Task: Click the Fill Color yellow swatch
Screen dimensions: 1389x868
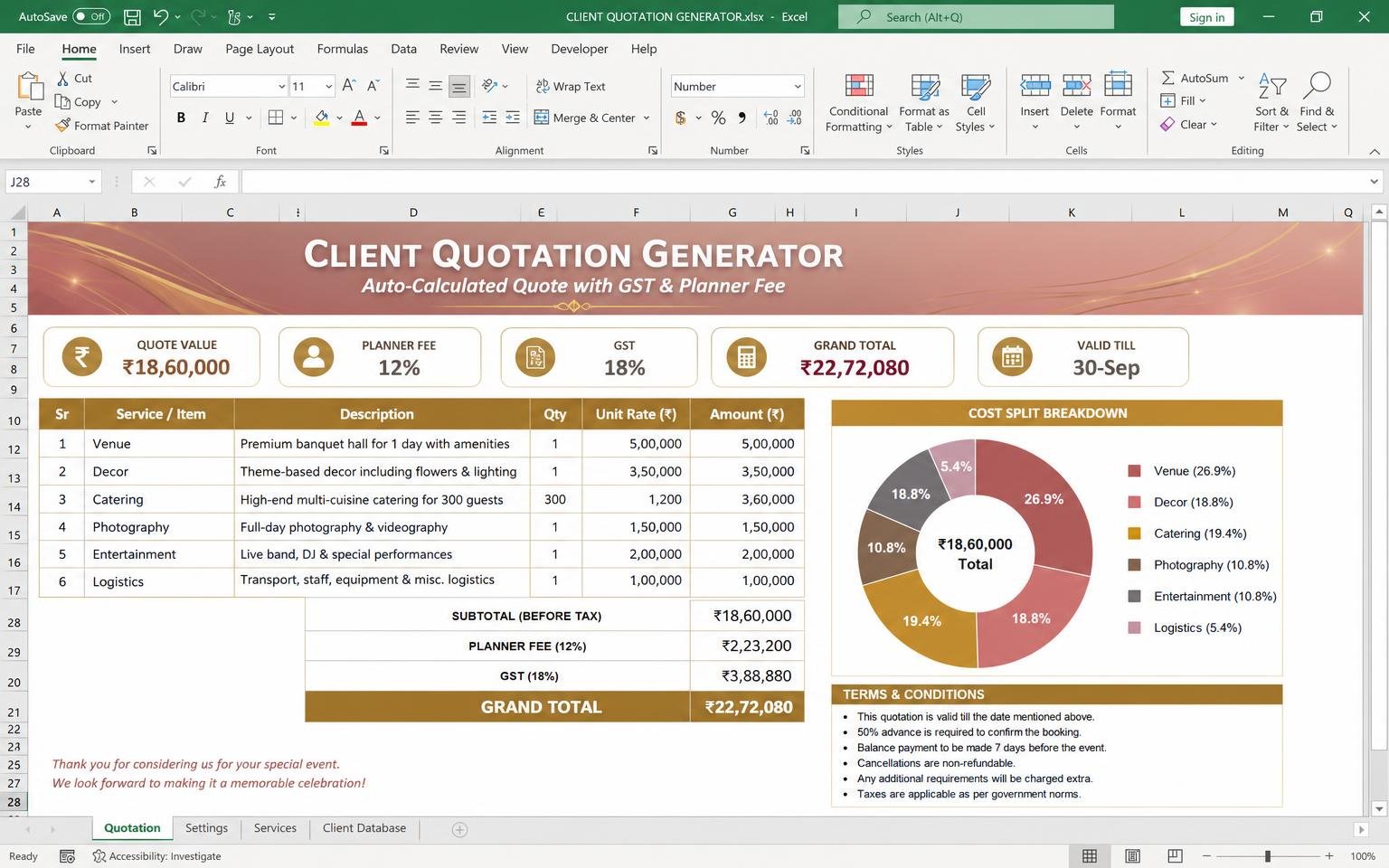Action: 321,118
